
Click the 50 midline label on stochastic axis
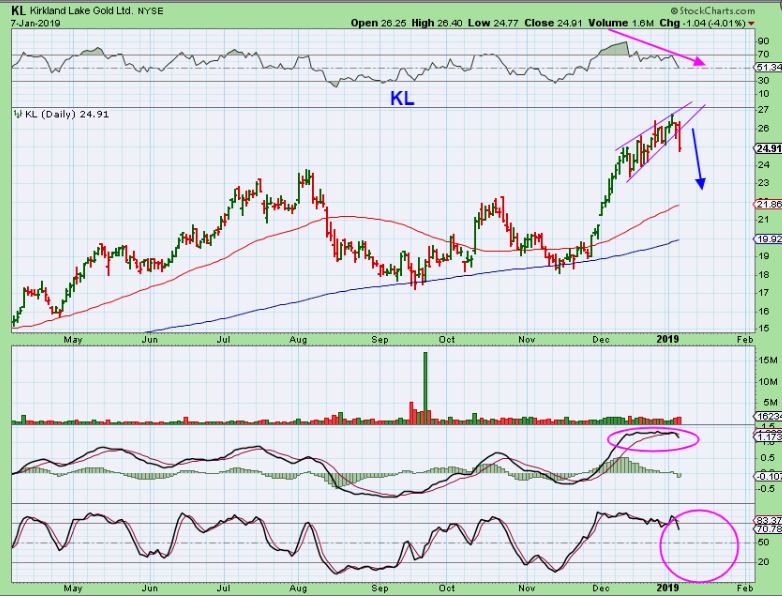pyautogui.click(x=763, y=543)
